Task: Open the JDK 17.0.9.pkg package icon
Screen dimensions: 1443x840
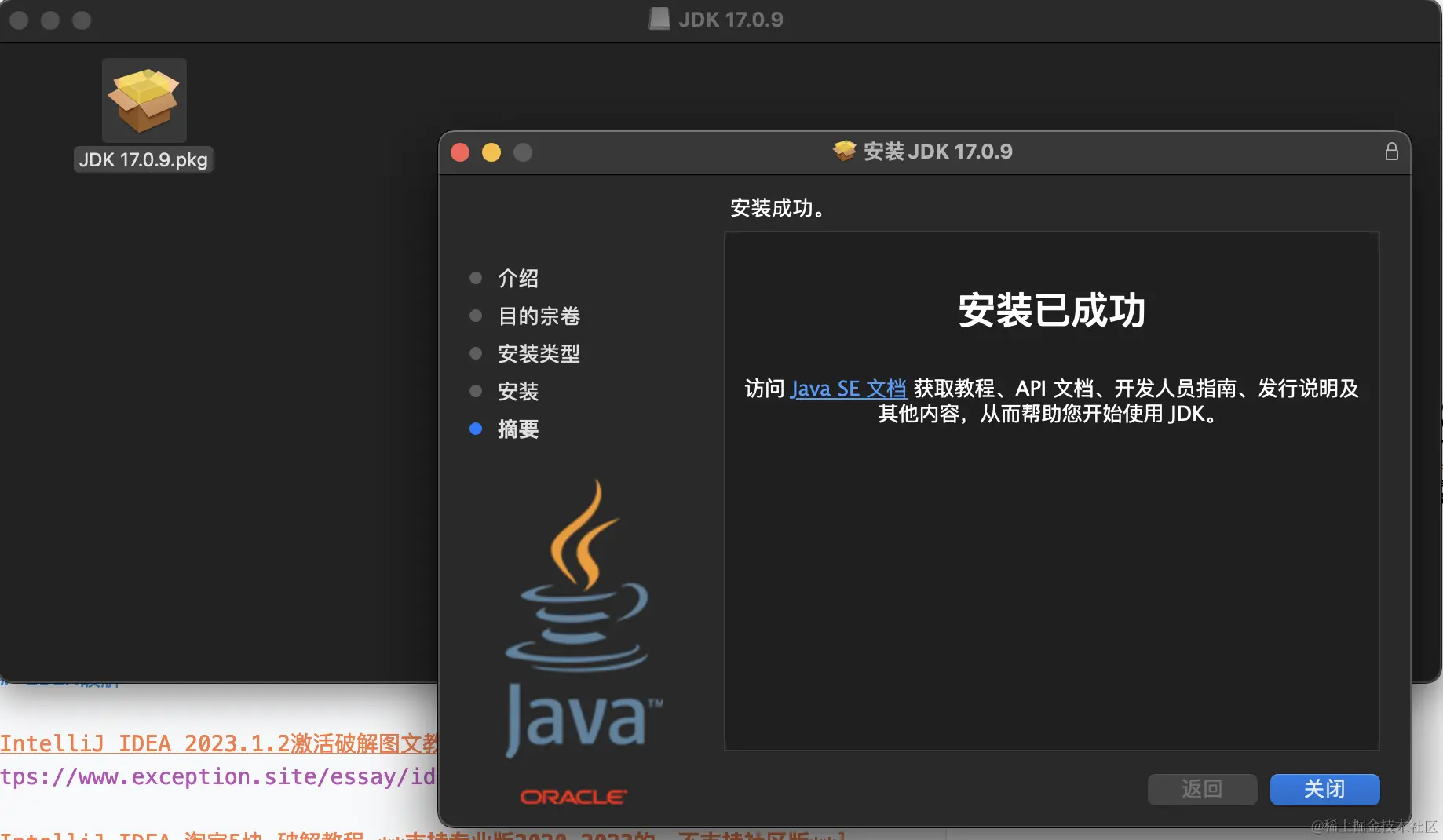Action: 144,100
